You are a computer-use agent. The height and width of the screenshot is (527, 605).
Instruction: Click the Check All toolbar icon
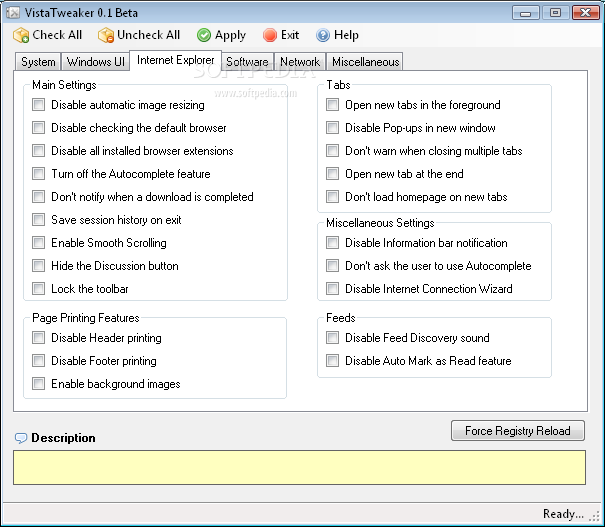point(21,35)
